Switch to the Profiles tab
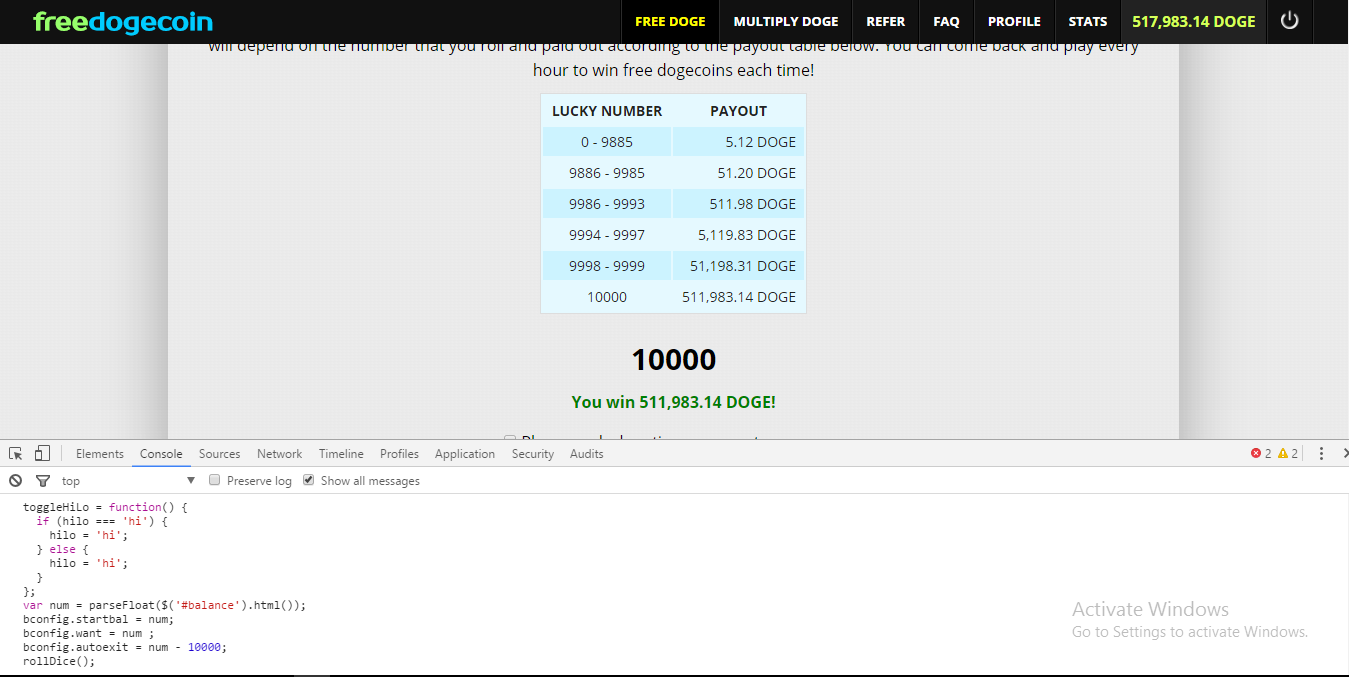This screenshot has height=677, width=1349. pos(399,453)
